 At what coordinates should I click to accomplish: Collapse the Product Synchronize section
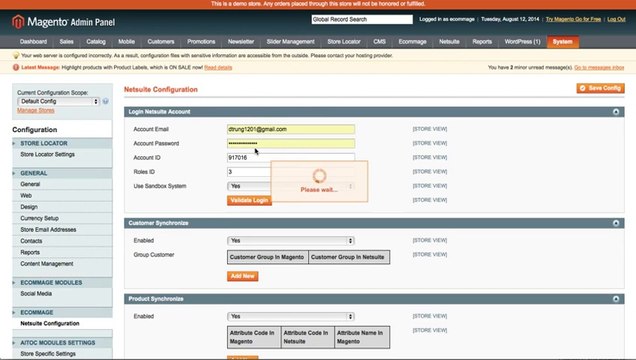pyautogui.click(x=616, y=299)
